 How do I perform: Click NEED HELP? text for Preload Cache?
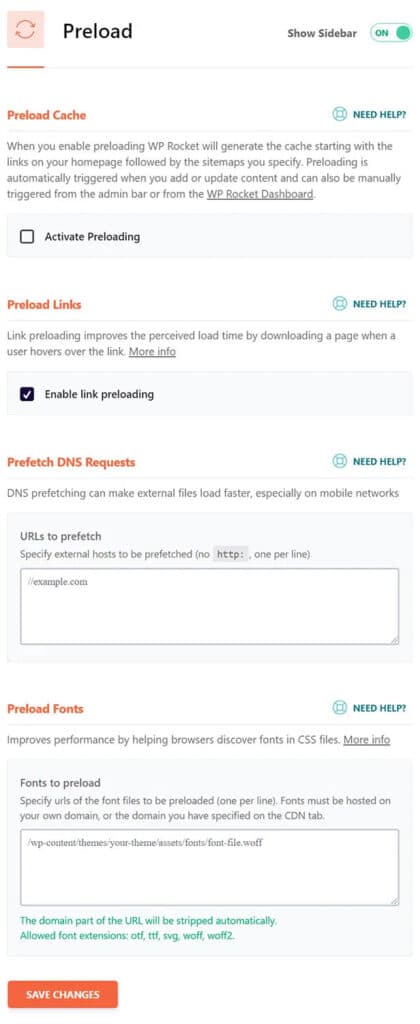click(380, 115)
